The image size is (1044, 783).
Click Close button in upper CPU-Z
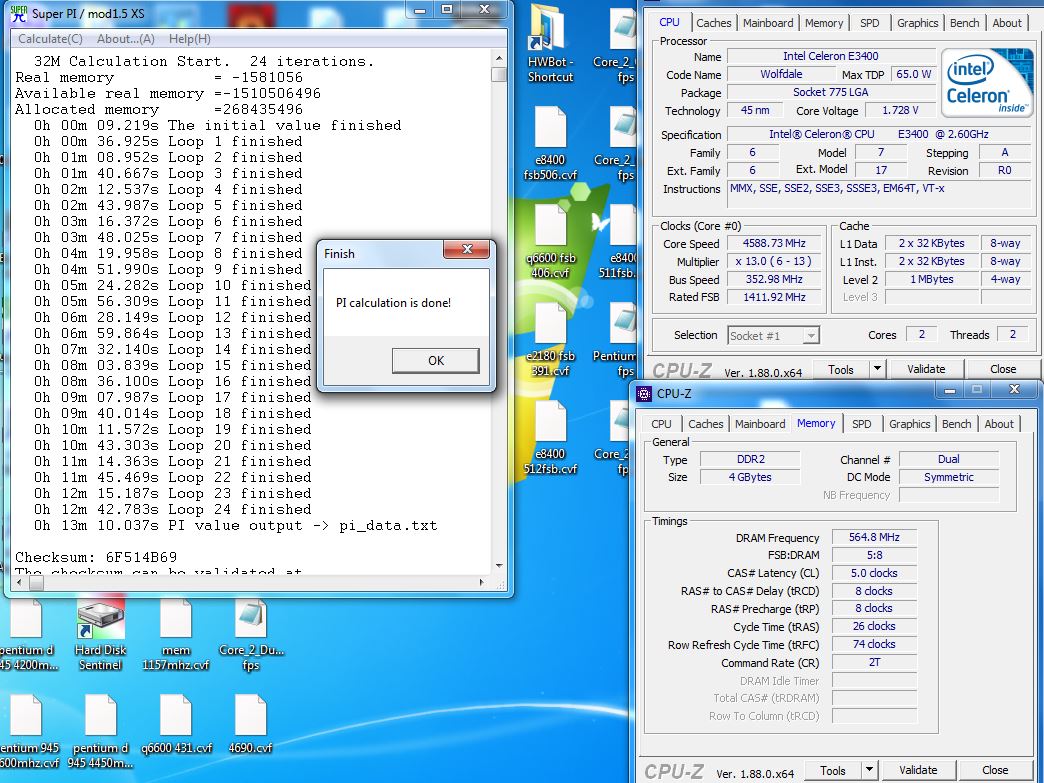(x=1003, y=368)
